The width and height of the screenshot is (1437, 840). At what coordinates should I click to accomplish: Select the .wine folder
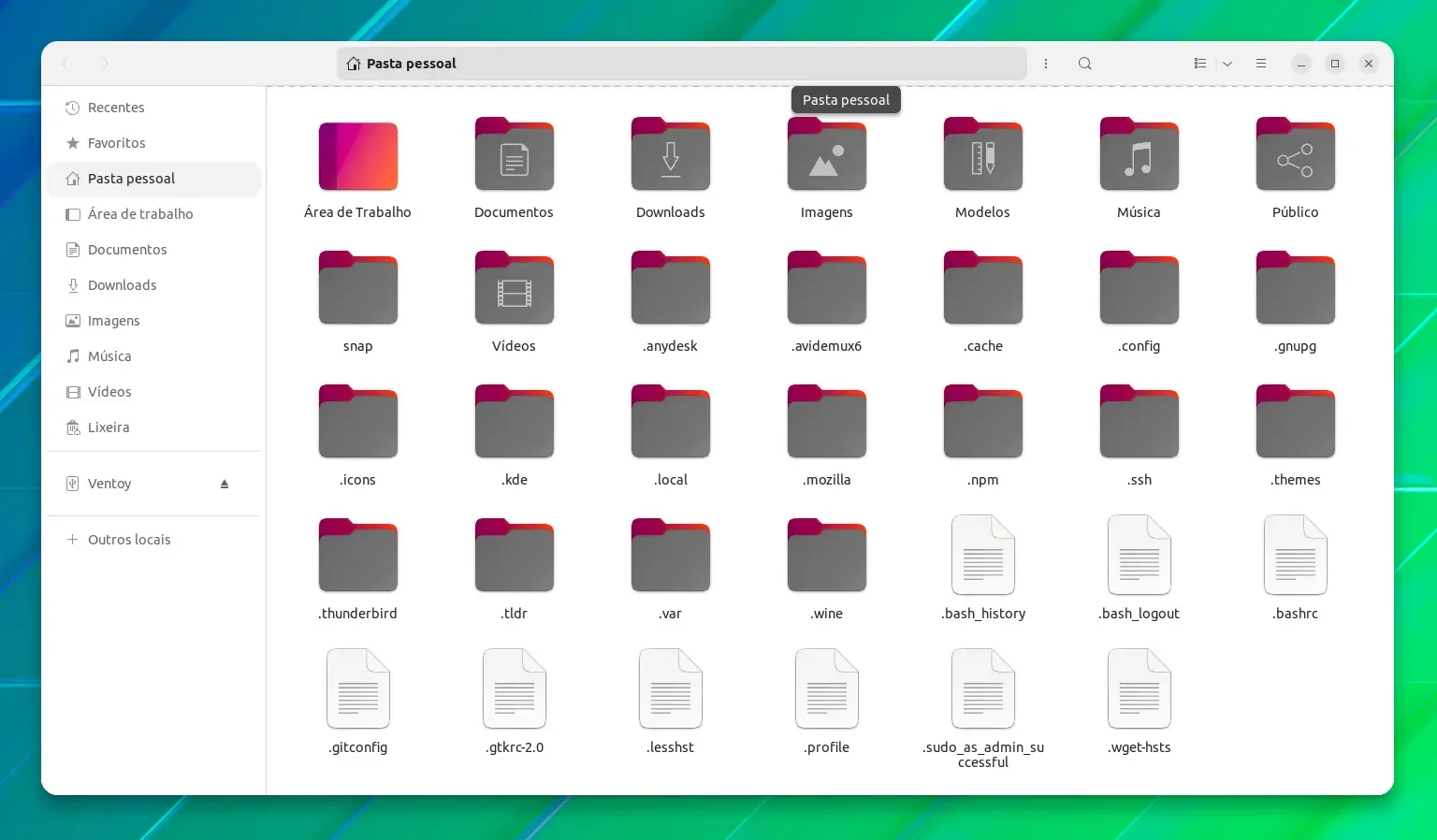(827, 556)
